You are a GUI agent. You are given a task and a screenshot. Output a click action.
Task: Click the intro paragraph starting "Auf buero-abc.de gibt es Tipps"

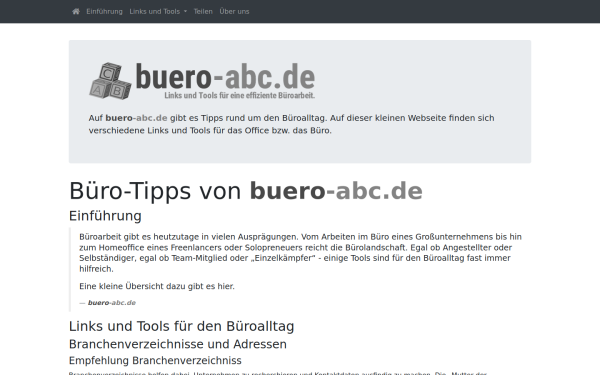point(292,124)
